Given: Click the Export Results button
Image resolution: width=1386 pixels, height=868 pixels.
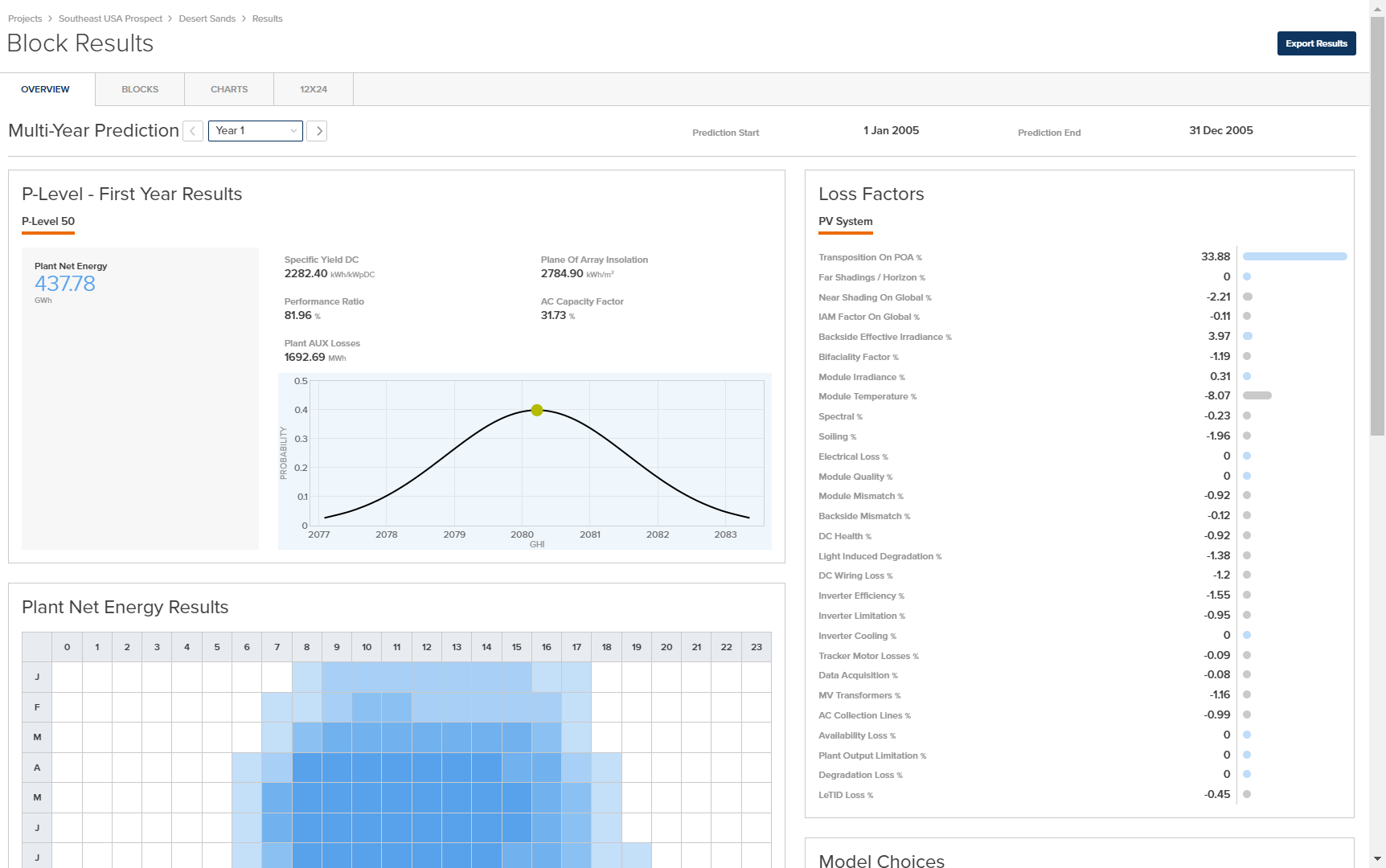Looking at the screenshot, I should coord(1316,43).
